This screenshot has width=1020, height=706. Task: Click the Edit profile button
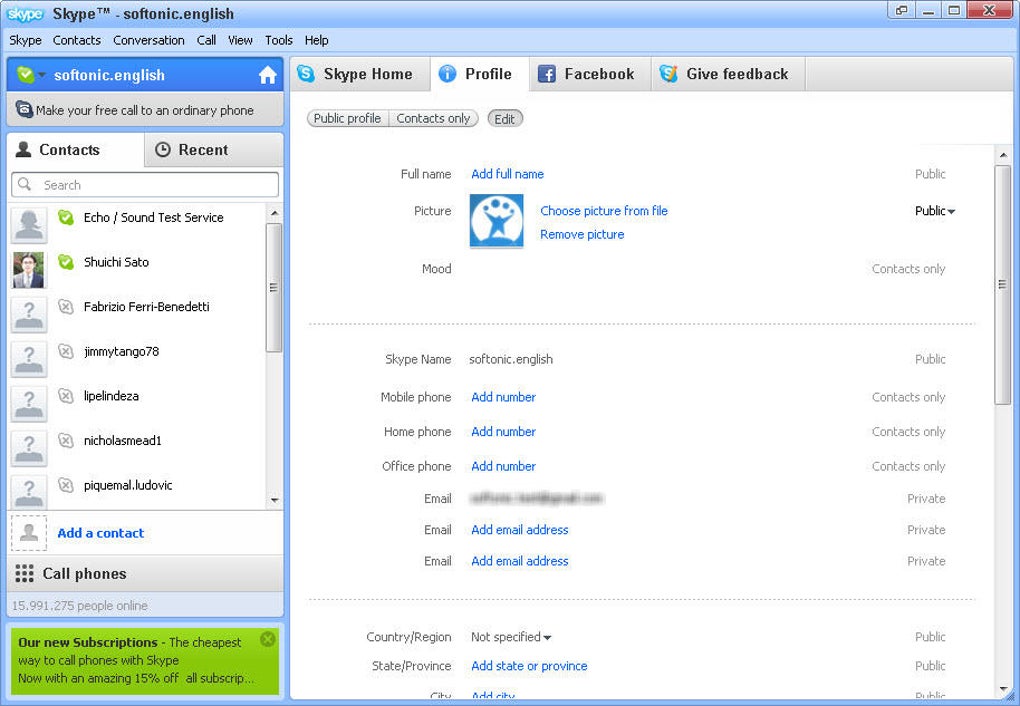tap(505, 118)
